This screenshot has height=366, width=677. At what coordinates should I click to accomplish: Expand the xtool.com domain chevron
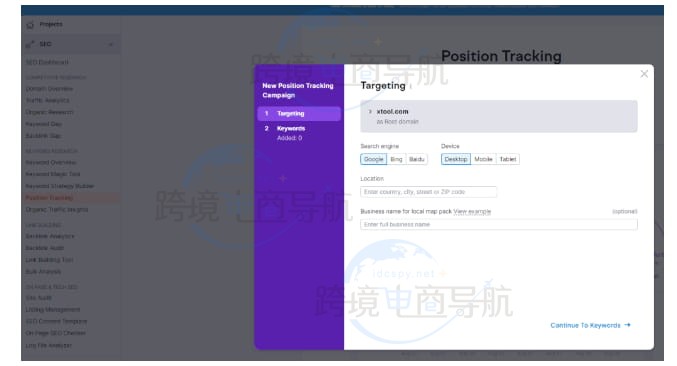[370, 111]
